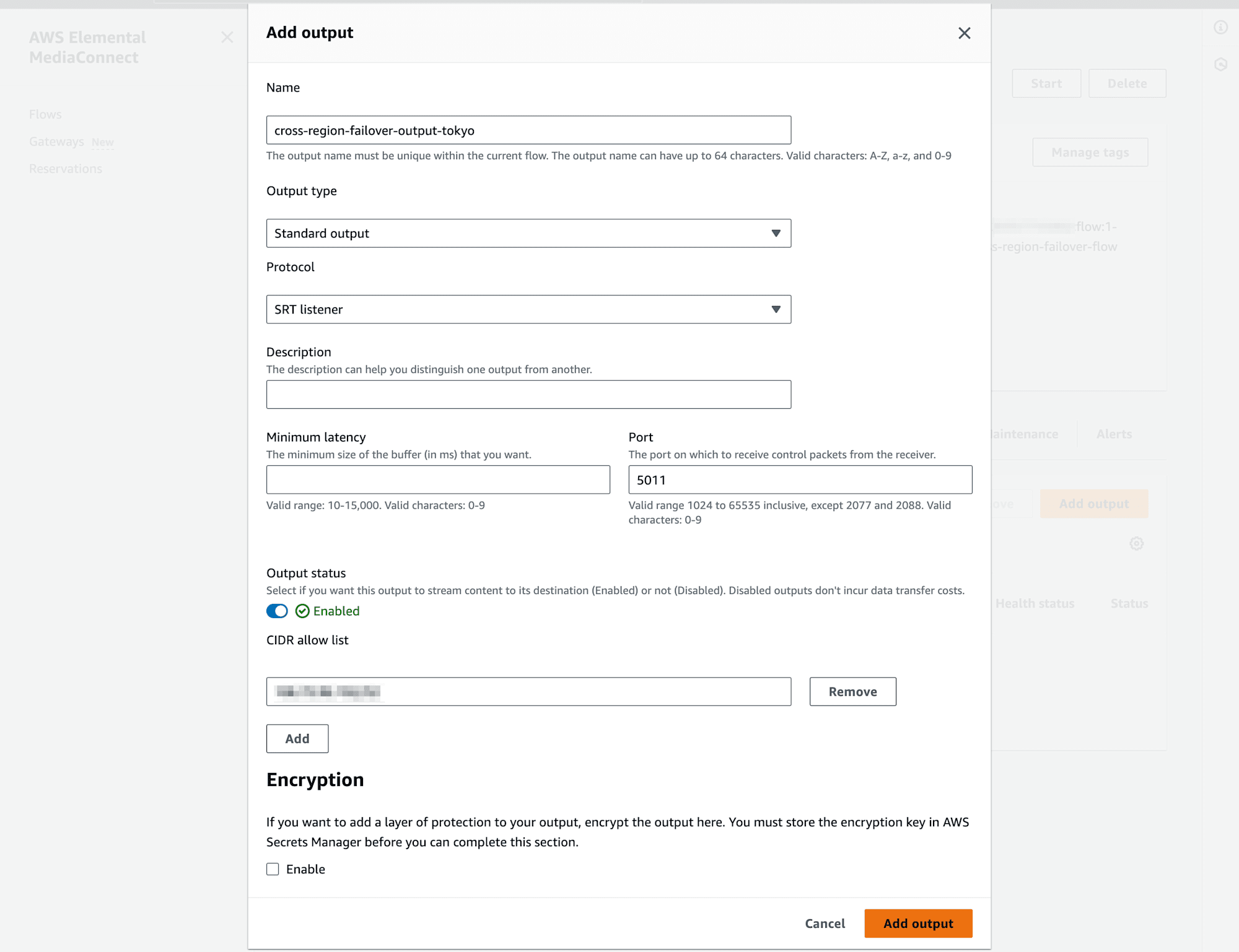Screen dimensions: 1239x952
Task: Click the Manage tags icon button
Action: pyautogui.click(x=1090, y=152)
